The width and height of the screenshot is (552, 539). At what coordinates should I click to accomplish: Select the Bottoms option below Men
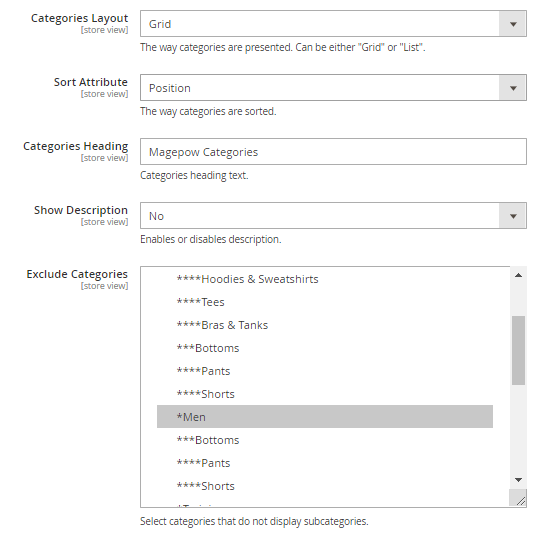(325, 440)
